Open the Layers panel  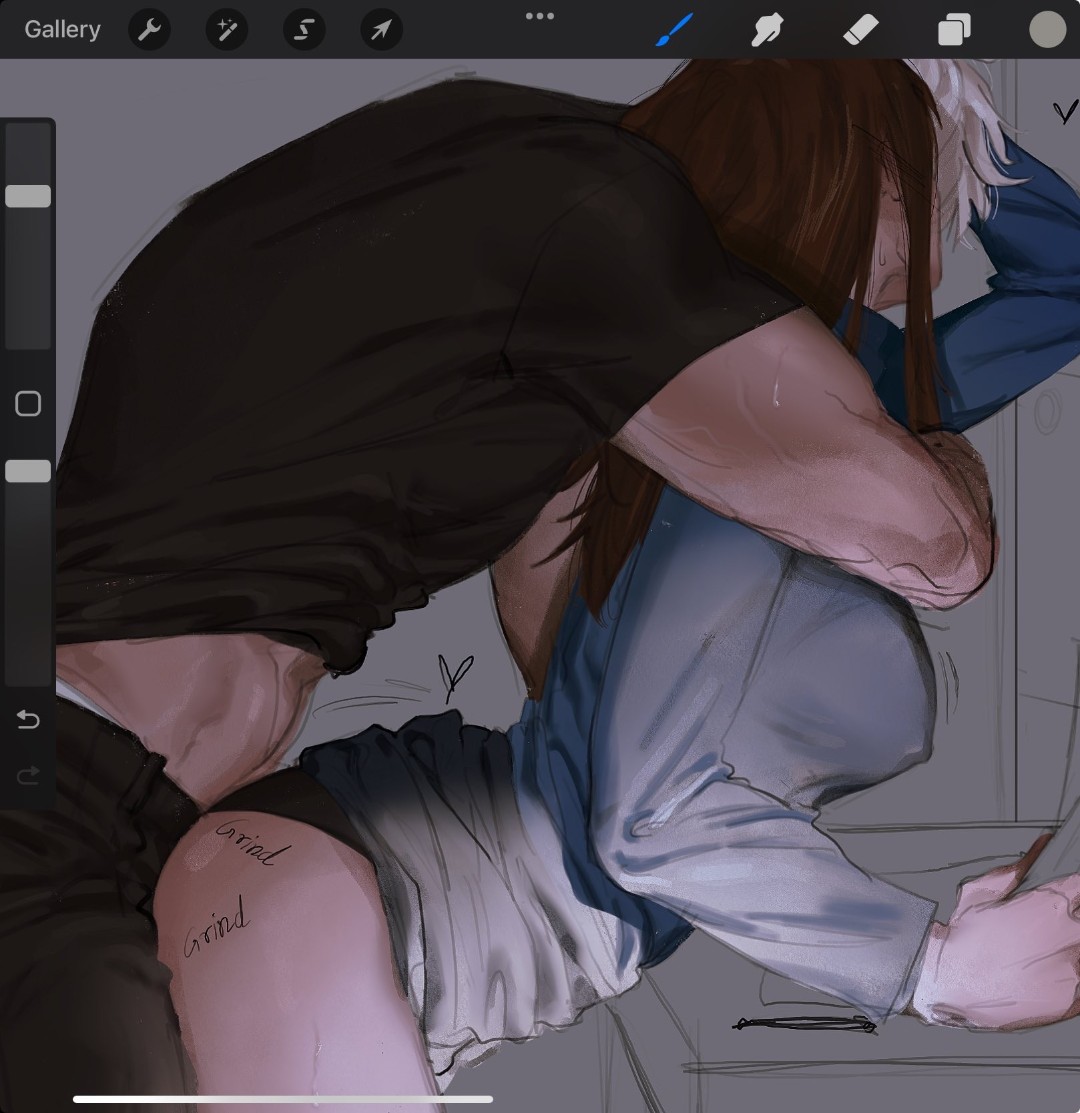click(953, 30)
